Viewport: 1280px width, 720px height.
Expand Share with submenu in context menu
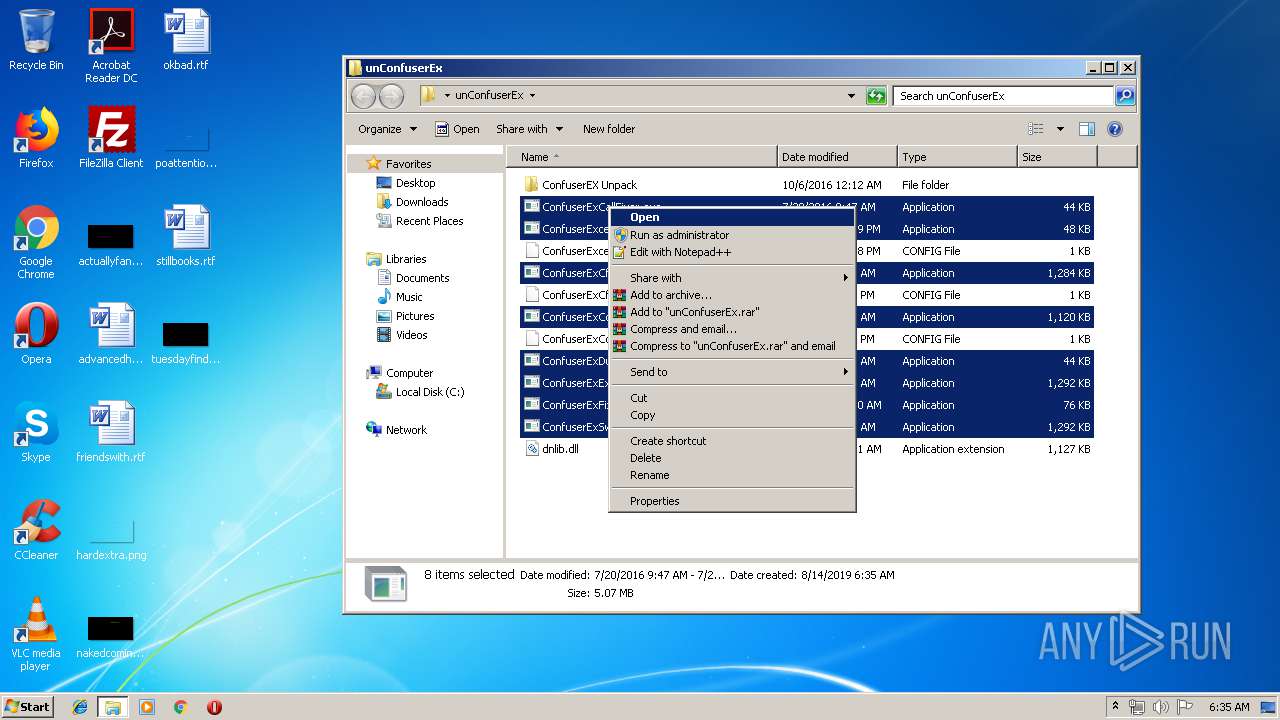pyautogui.click(x=732, y=278)
